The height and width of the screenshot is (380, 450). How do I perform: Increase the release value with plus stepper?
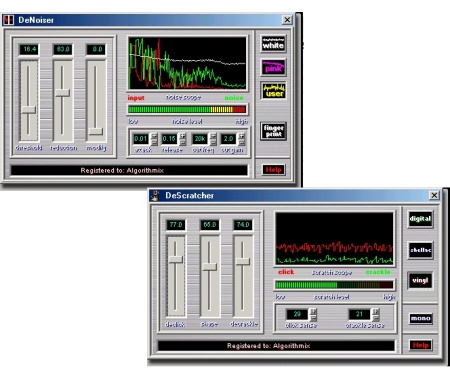(x=183, y=136)
